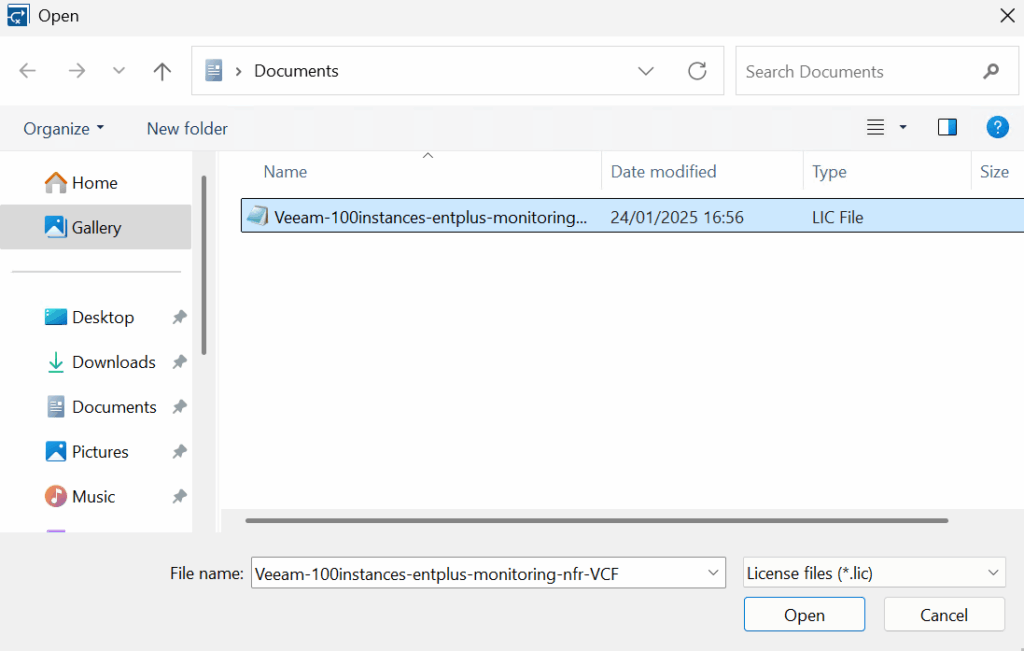Select Gallery in the navigation pane
This screenshot has height=651, width=1024.
point(96,227)
